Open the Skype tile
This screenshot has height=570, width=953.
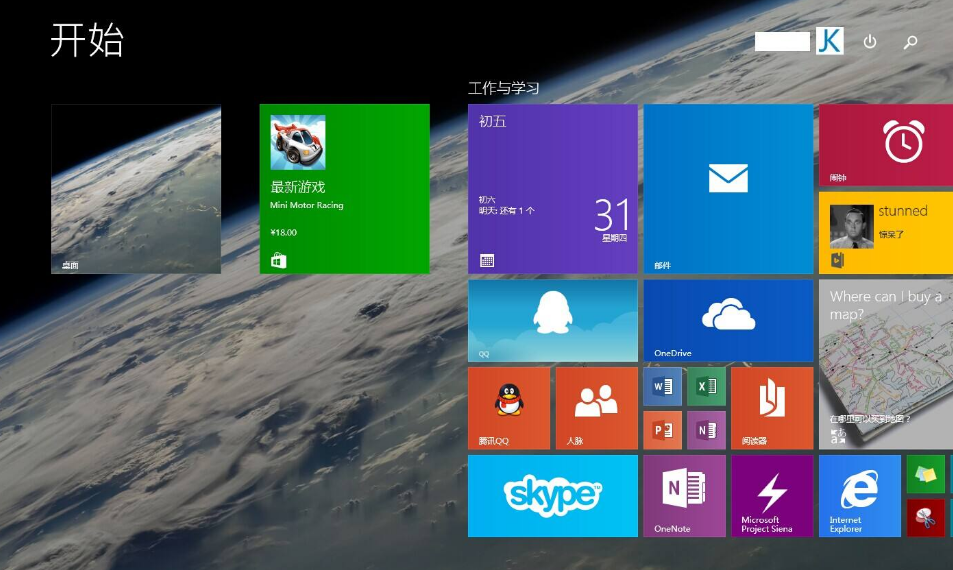[x=552, y=495]
